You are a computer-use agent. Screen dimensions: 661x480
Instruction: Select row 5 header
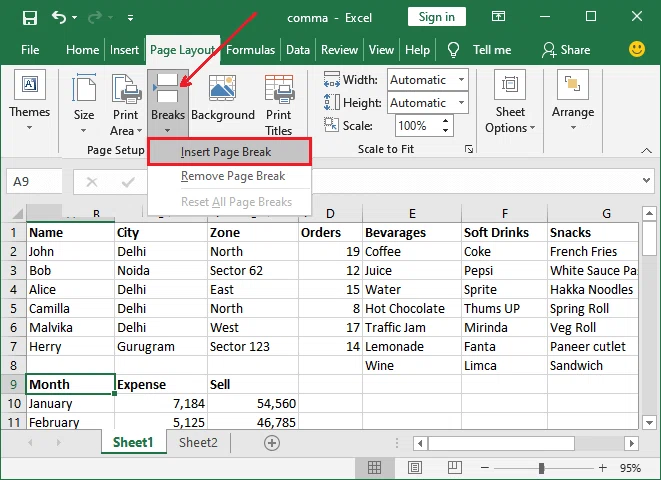click(x=13, y=308)
